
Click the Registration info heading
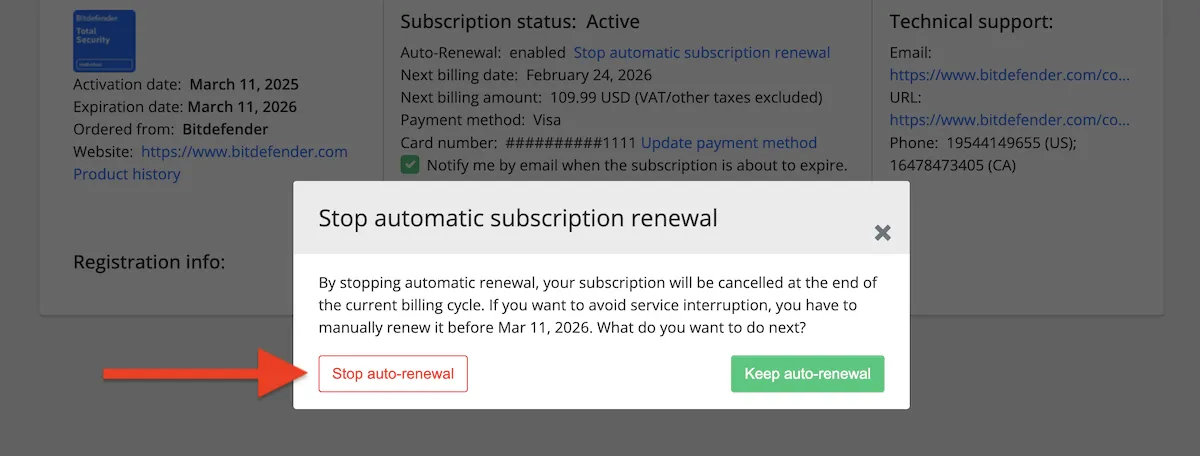pyautogui.click(x=149, y=262)
